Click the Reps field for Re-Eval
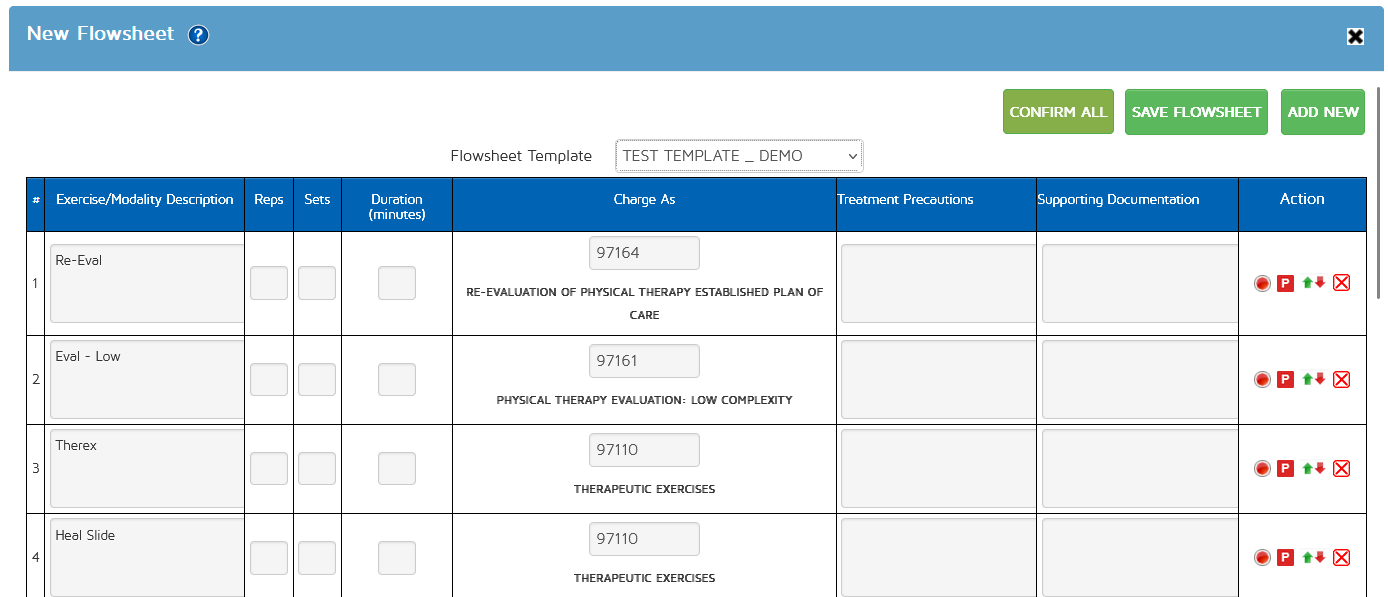 [x=269, y=283]
